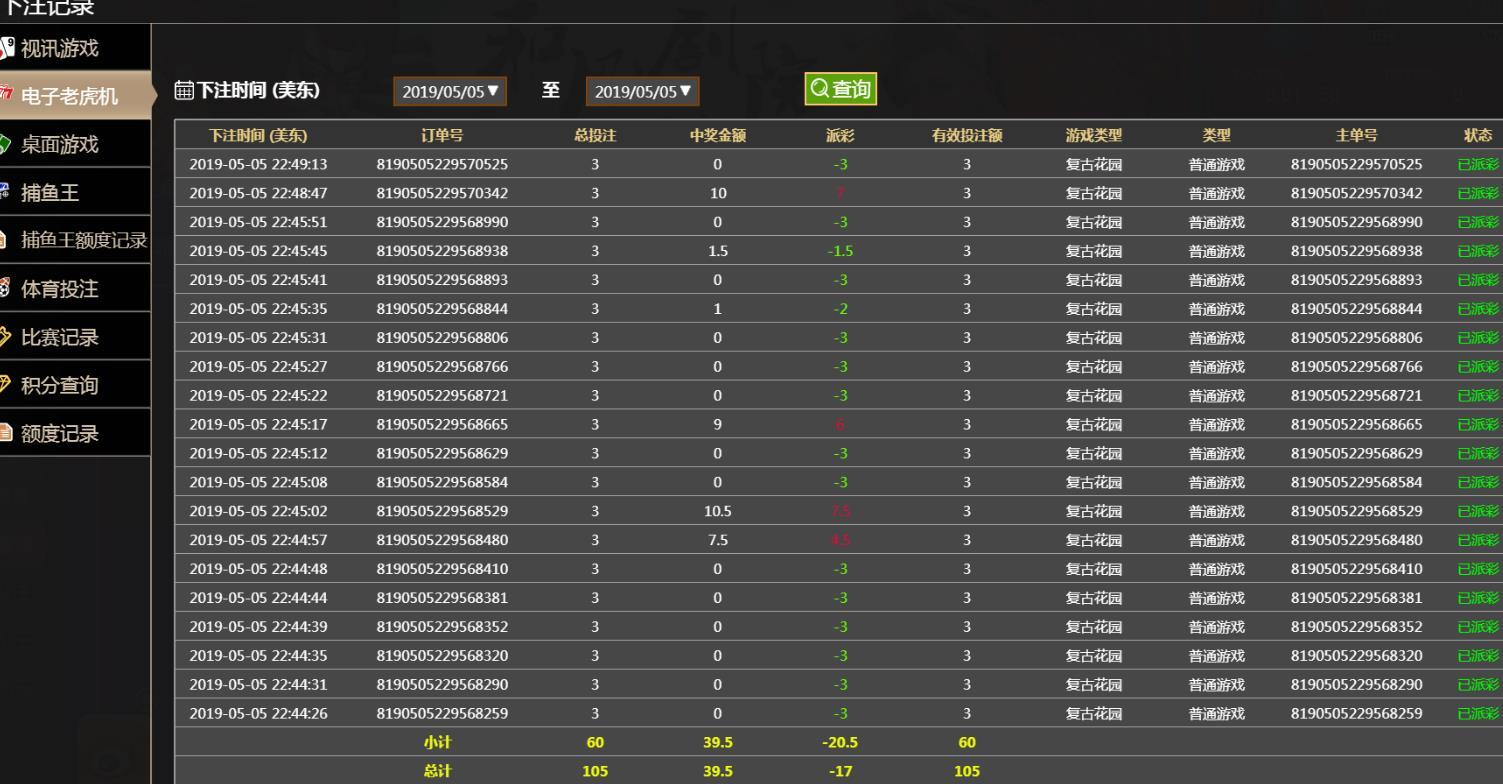Click the 中奖金额 column header
1503x784 pixels.
pos(718,136)
